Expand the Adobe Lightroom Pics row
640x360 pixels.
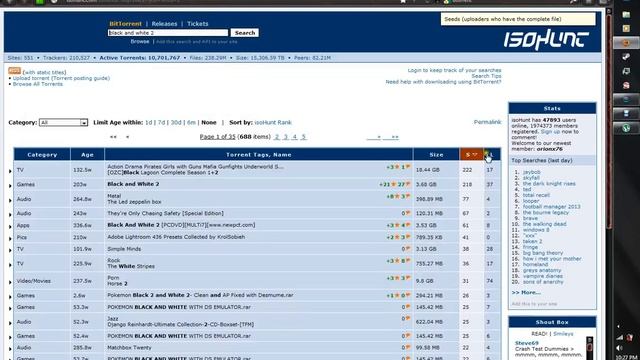[10, 238]
